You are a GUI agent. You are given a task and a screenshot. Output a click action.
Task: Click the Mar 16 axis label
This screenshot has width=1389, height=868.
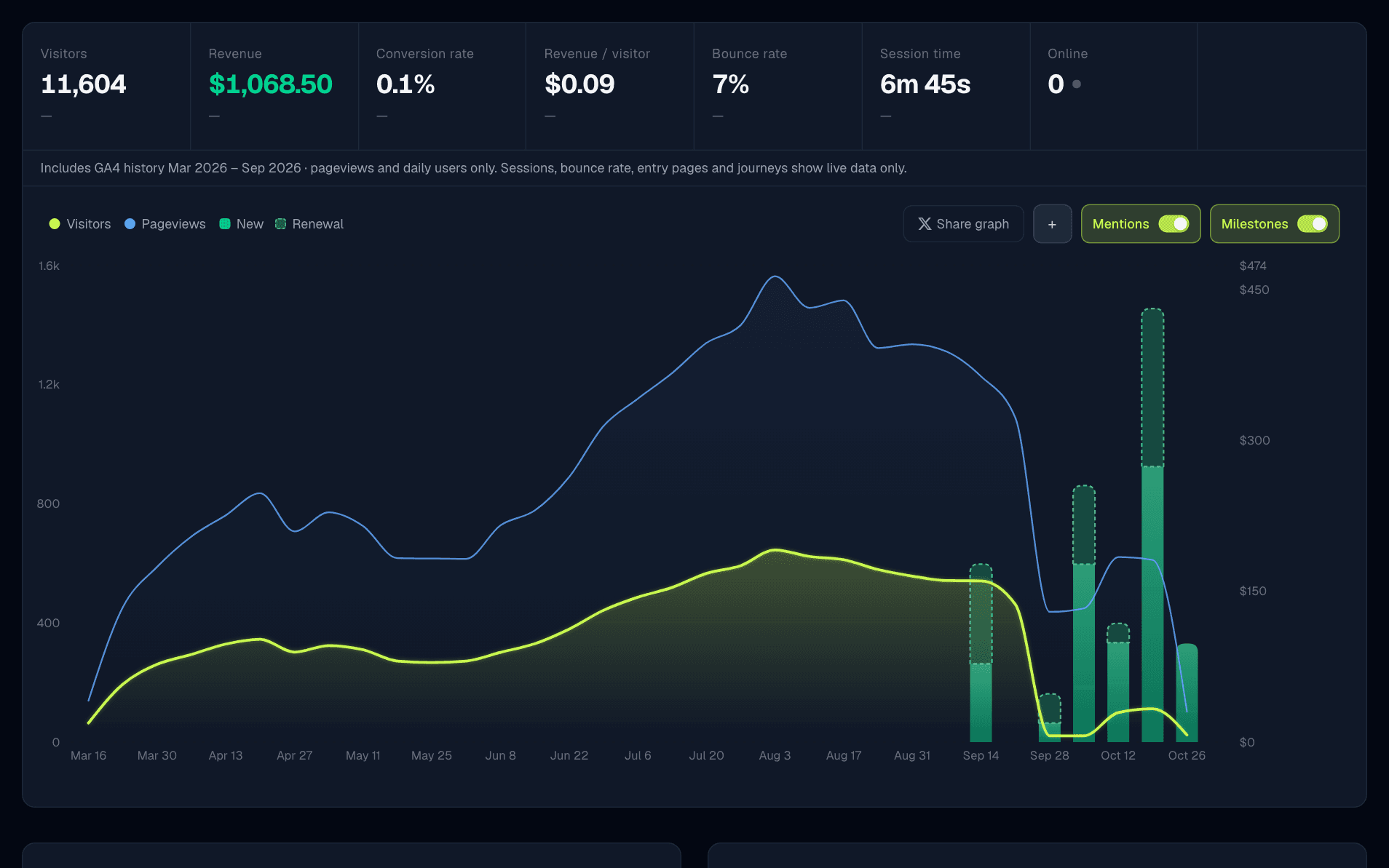[x=88, y=755]
